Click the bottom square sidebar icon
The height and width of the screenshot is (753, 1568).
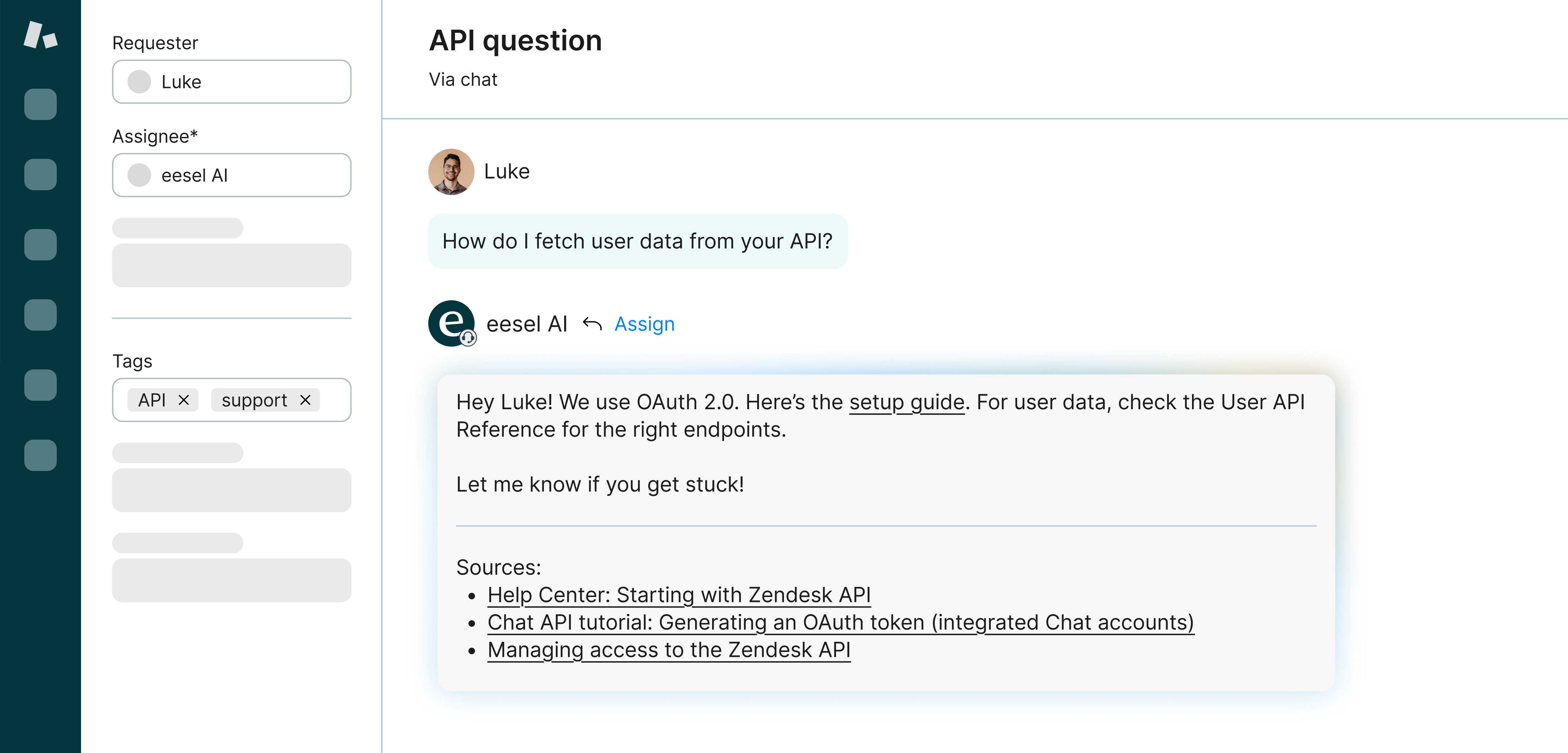(40, 455)
